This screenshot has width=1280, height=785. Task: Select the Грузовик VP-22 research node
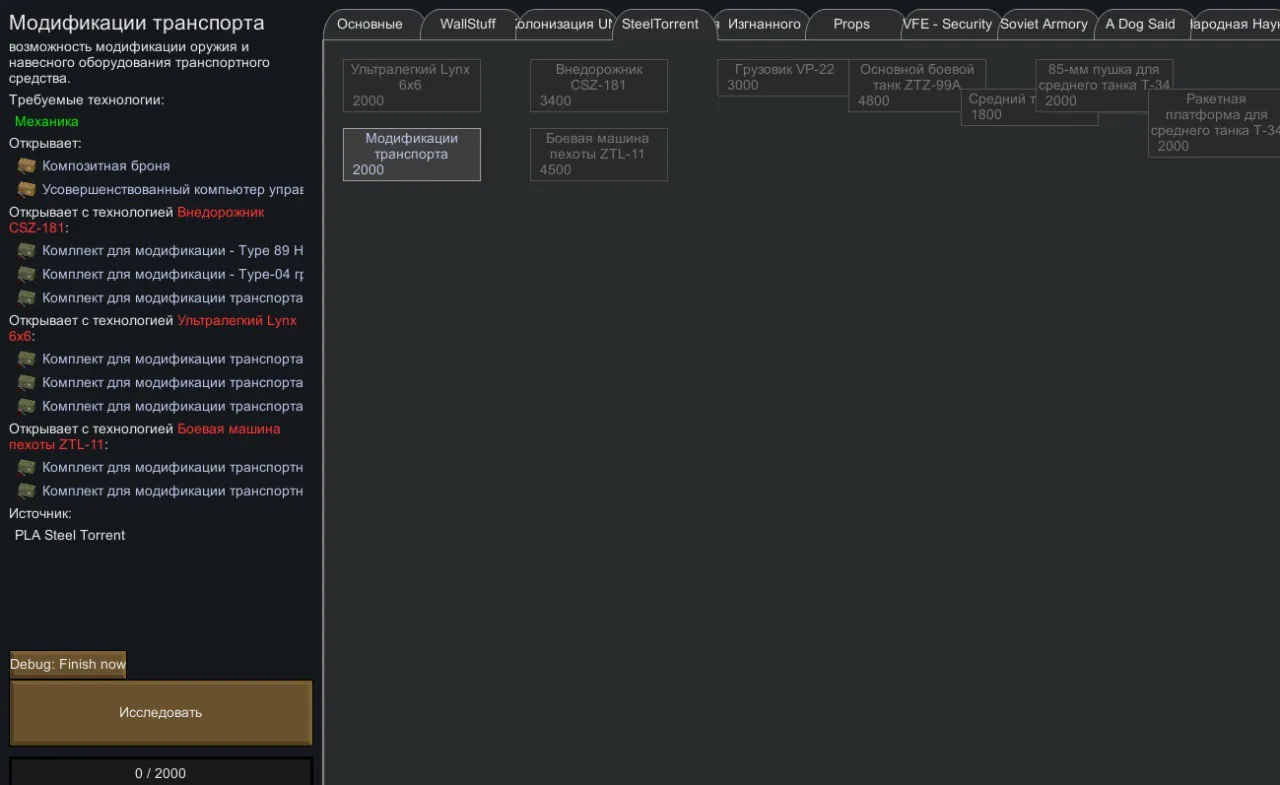click(782, 77)
